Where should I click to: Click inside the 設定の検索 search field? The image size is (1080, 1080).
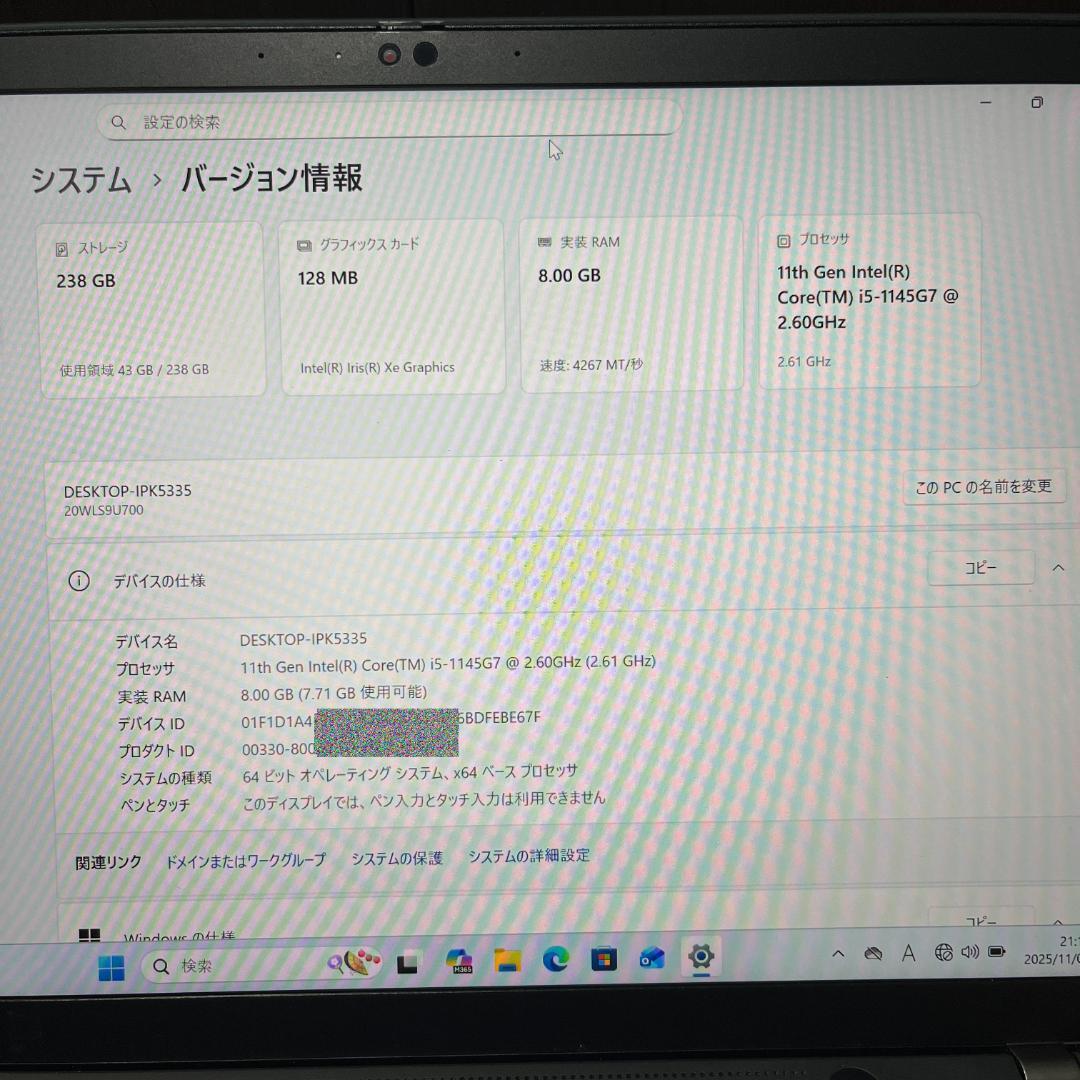pos(390,121)
